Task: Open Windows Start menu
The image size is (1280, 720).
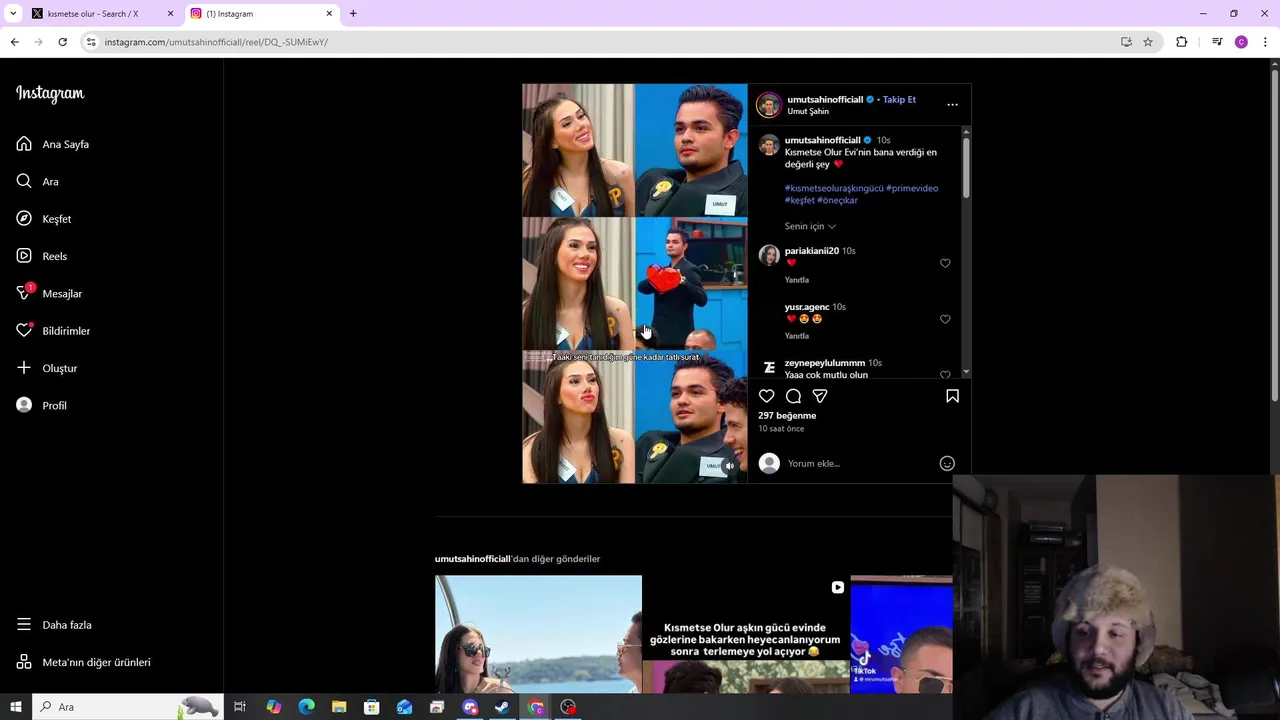Action: tap(16, 707)
